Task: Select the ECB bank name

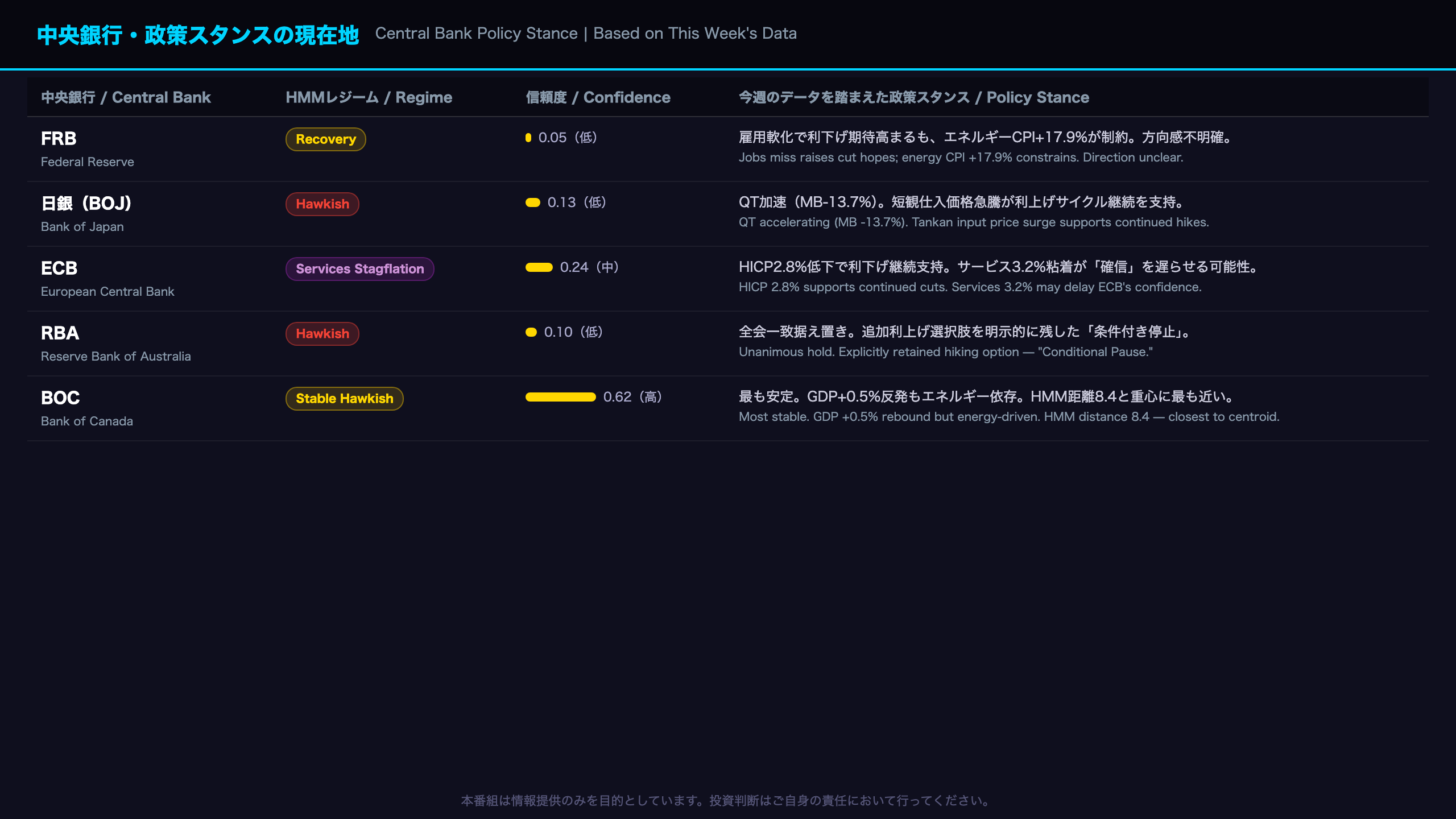Action: coord(59,268)
